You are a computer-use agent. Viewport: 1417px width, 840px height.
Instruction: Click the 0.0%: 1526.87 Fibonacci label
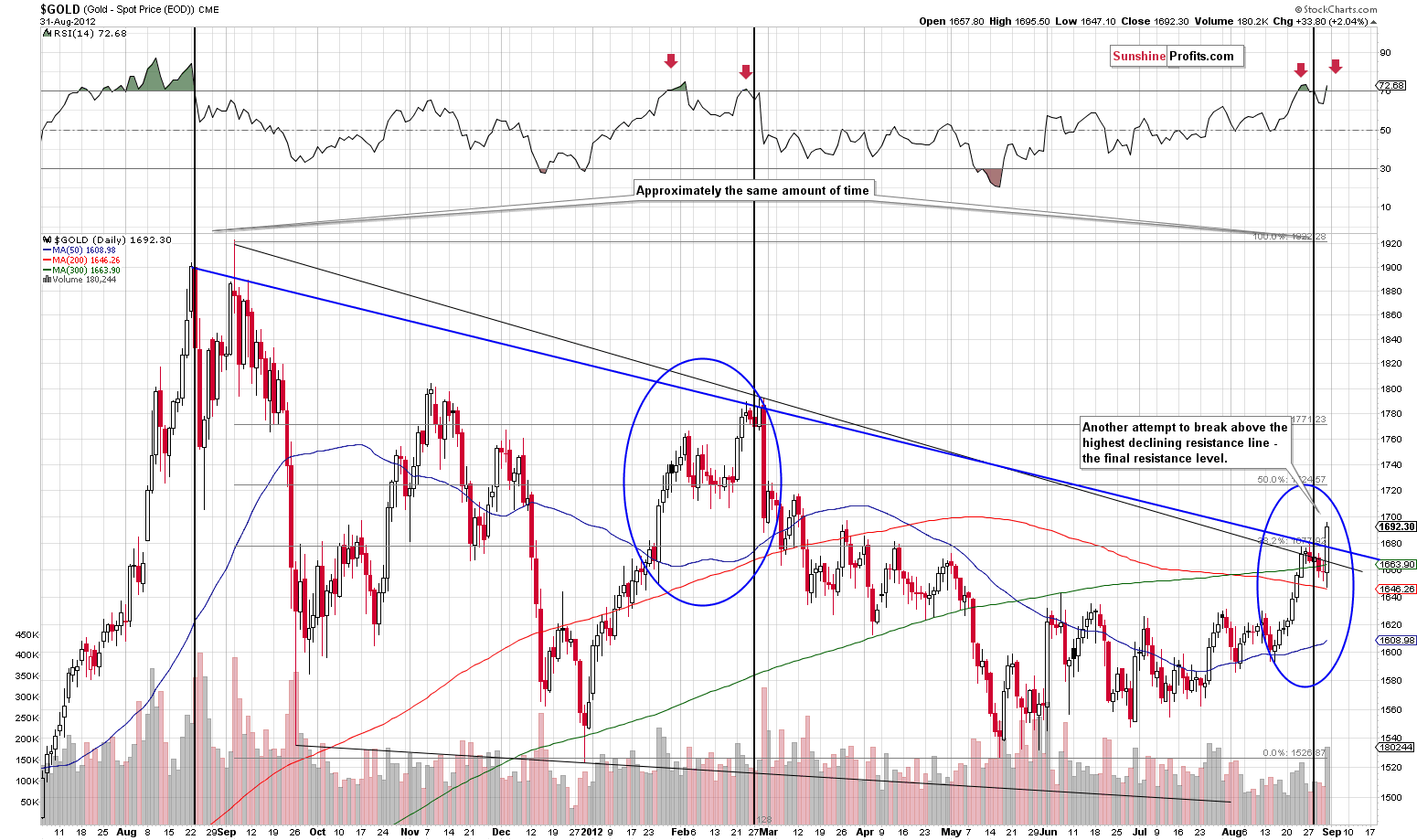pyautogui.click(x=1294, y=753)
